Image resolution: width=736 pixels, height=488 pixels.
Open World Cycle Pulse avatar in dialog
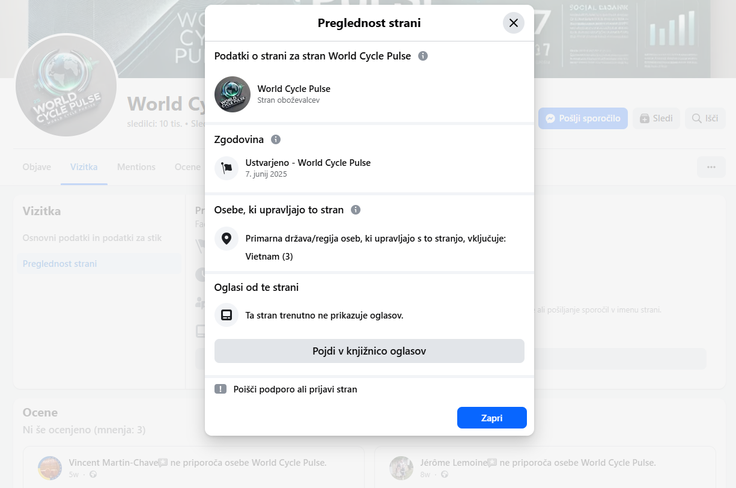click(232, 94)
